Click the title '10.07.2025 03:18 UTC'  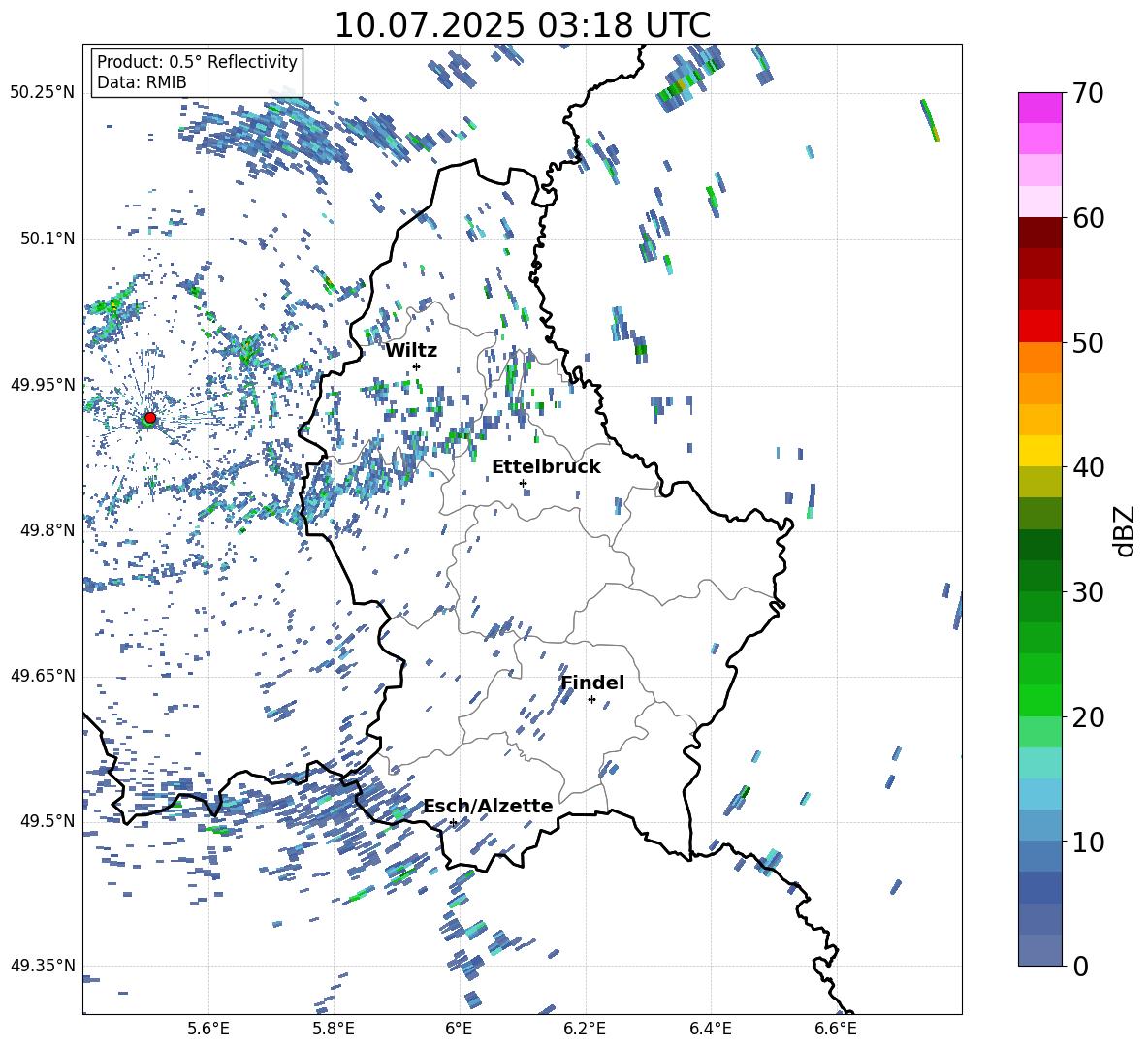pyautogui.click(x=523, y=25)
